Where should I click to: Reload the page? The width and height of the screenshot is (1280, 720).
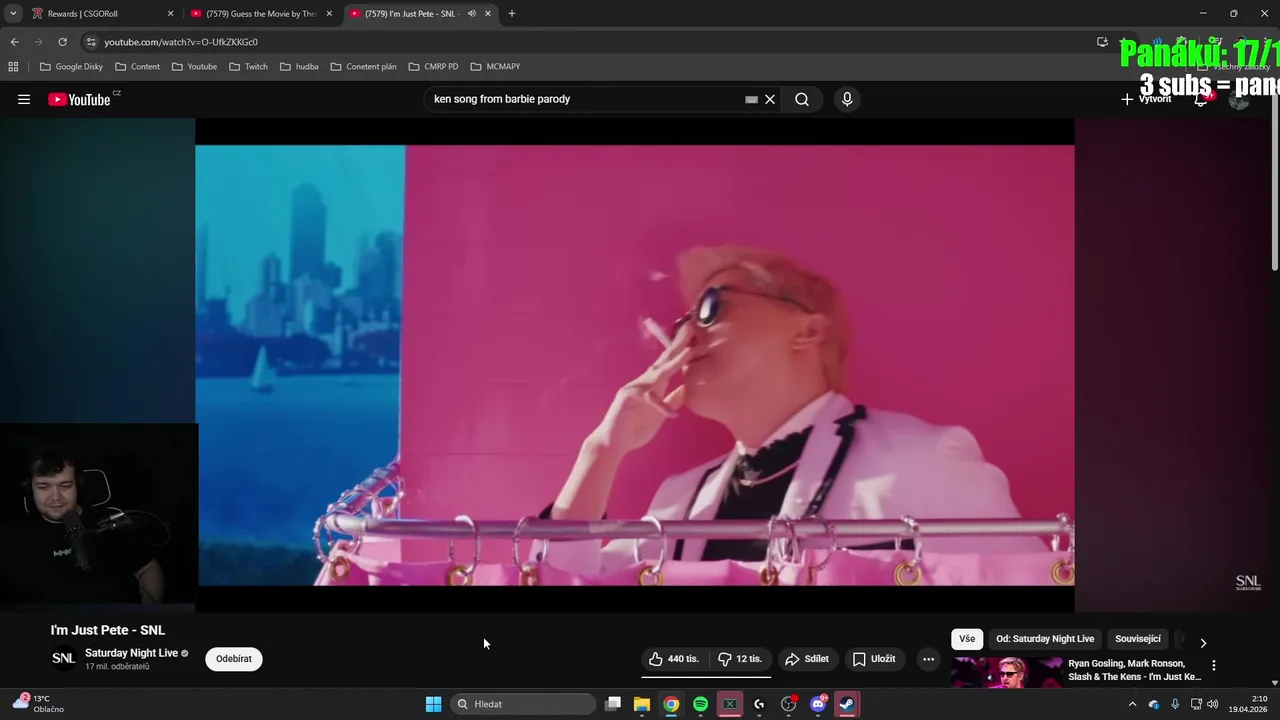coord(62,42)
